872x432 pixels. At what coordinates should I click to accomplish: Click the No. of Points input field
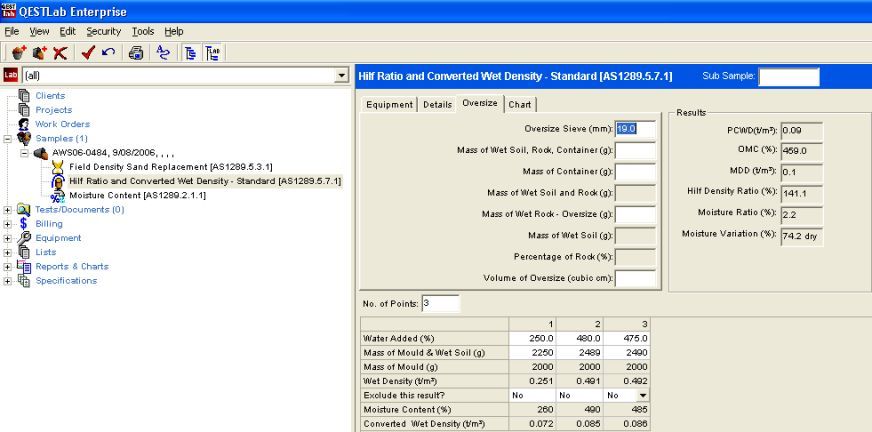pos(440,303)
